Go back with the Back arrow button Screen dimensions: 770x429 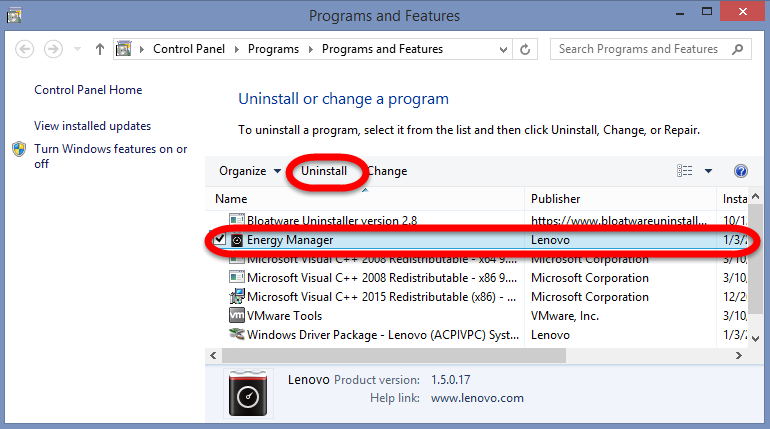click(x=25, y=49)
